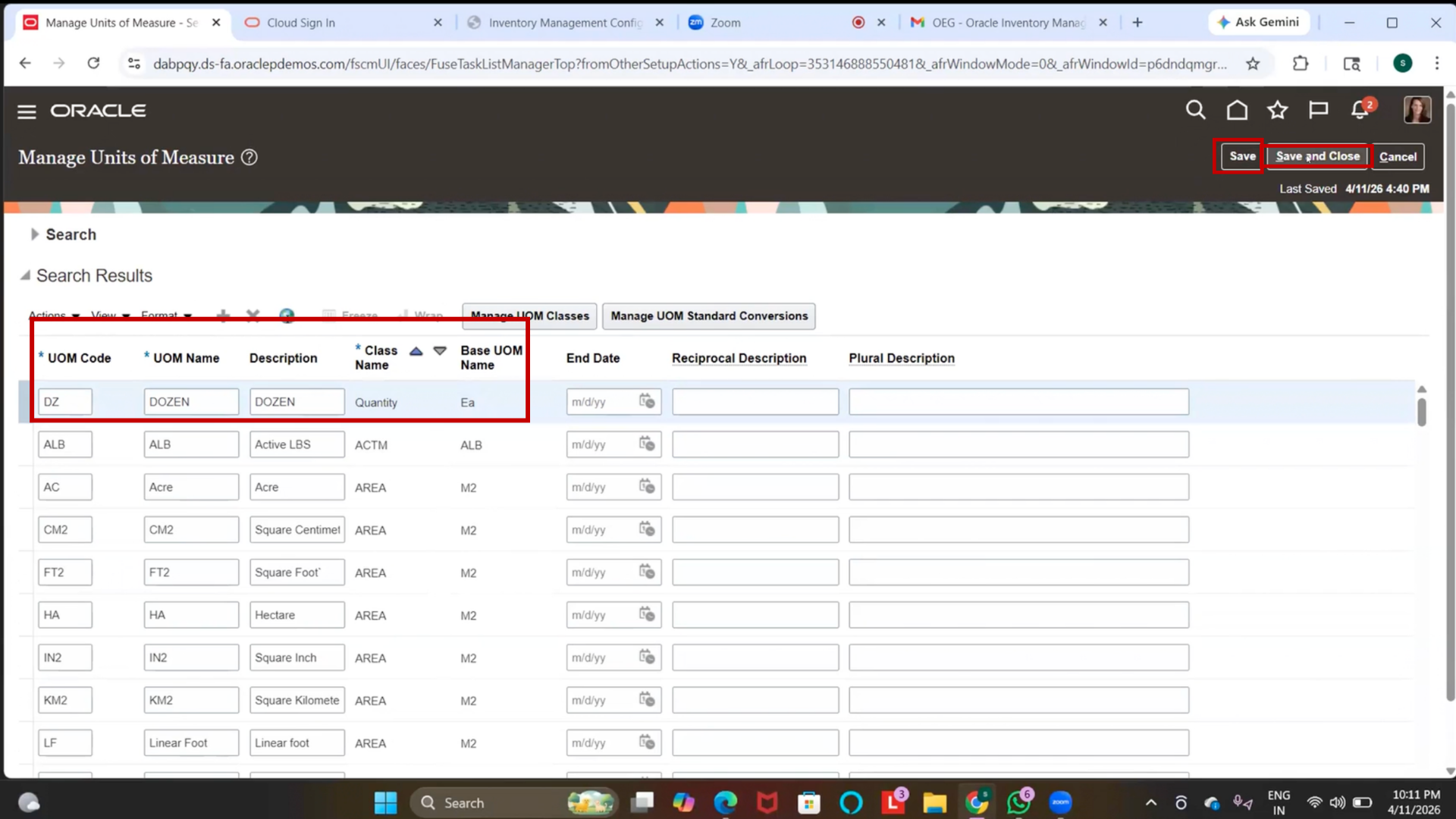Sort Class Name ascending arrow
1456x819 pixels.
[416, 351]
